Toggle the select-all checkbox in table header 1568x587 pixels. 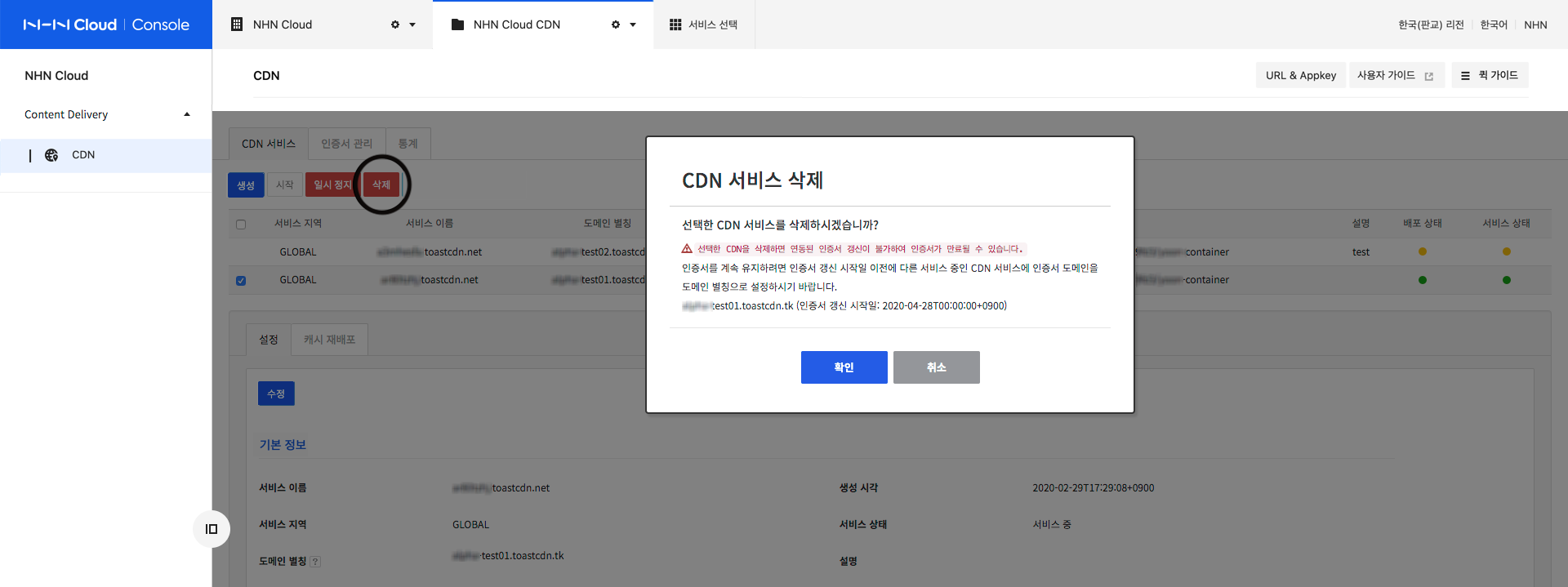click(241, 225)
